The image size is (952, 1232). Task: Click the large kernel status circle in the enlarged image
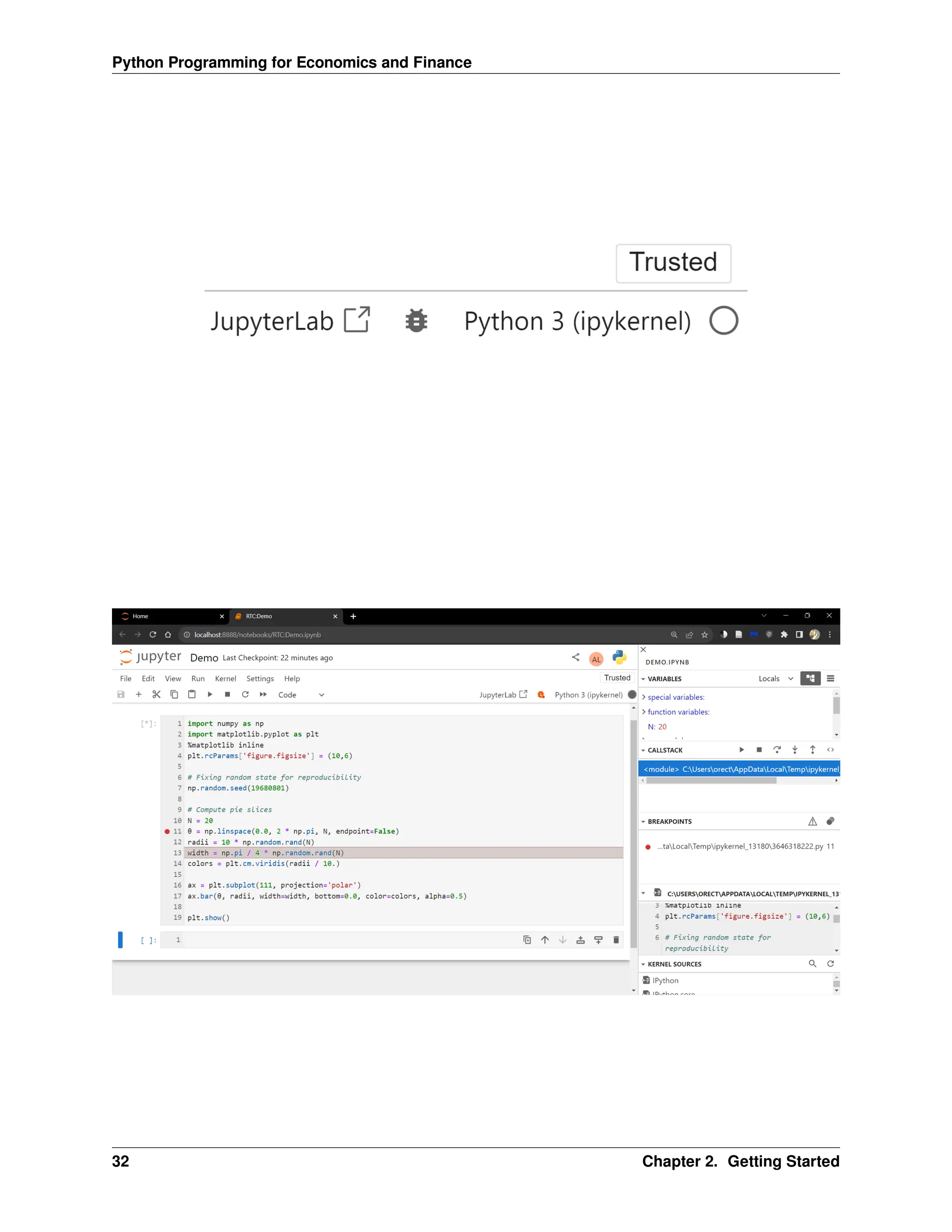[724, 320]
